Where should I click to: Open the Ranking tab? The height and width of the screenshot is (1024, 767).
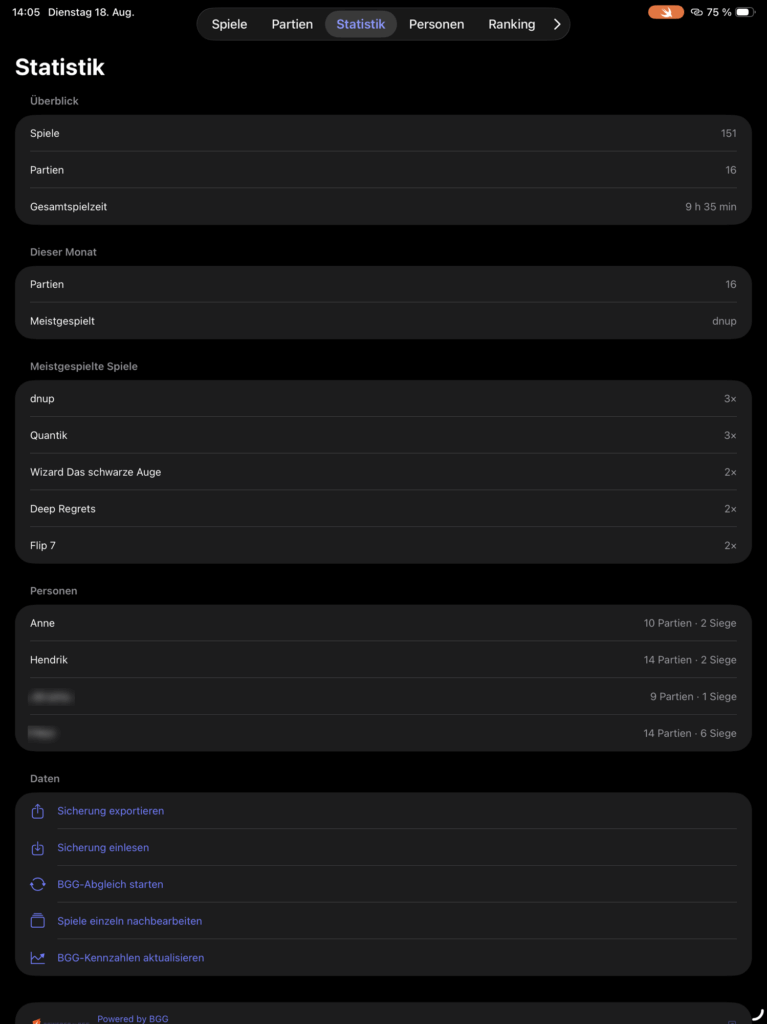pos(512,24)
